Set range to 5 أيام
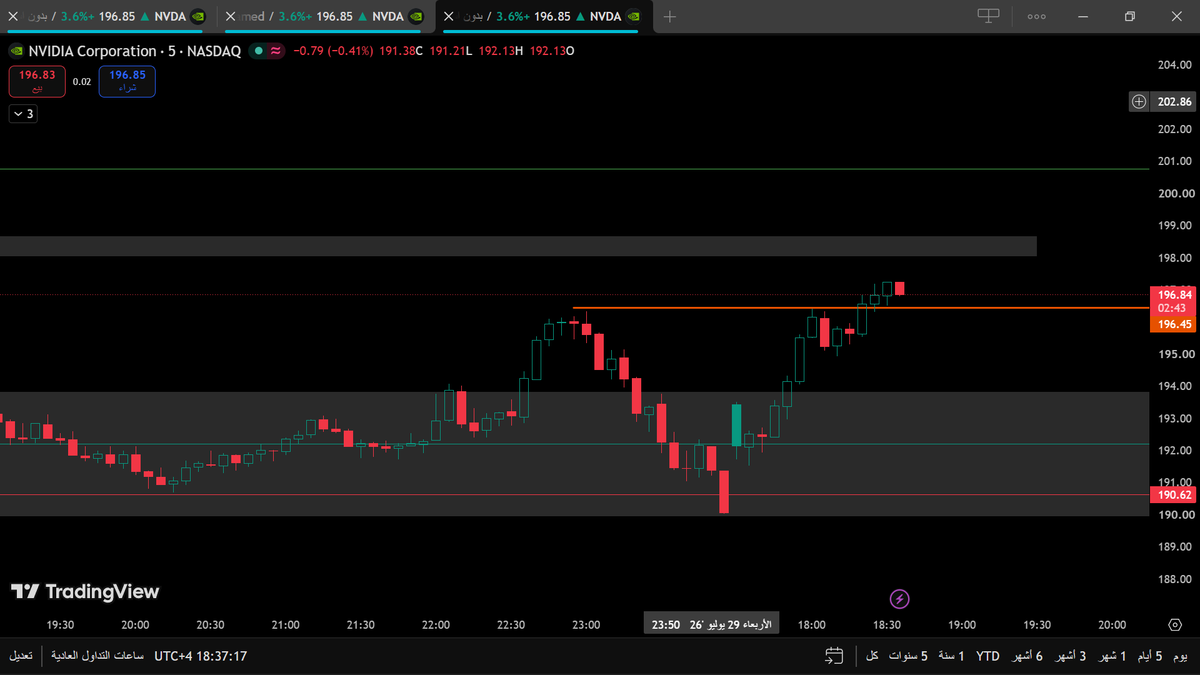This screenshot has height=675, width=1200. click(1148, 656)
